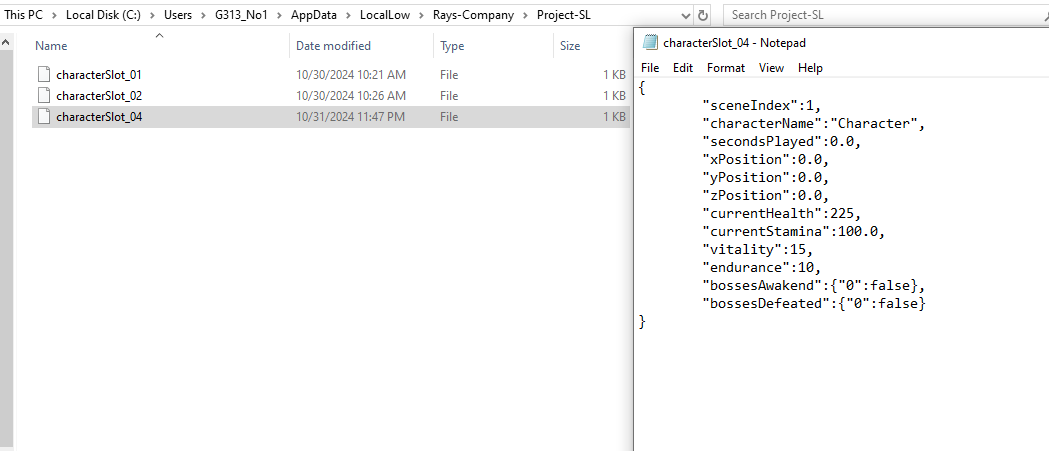The width and height of the screenshot is (1049, 451).
Task: Open Notepad Format menu
Action: (x=726, y=68)
